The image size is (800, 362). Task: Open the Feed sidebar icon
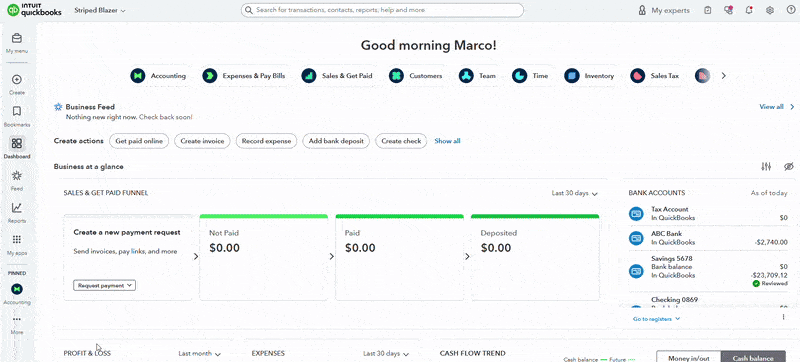pos(17,176)
